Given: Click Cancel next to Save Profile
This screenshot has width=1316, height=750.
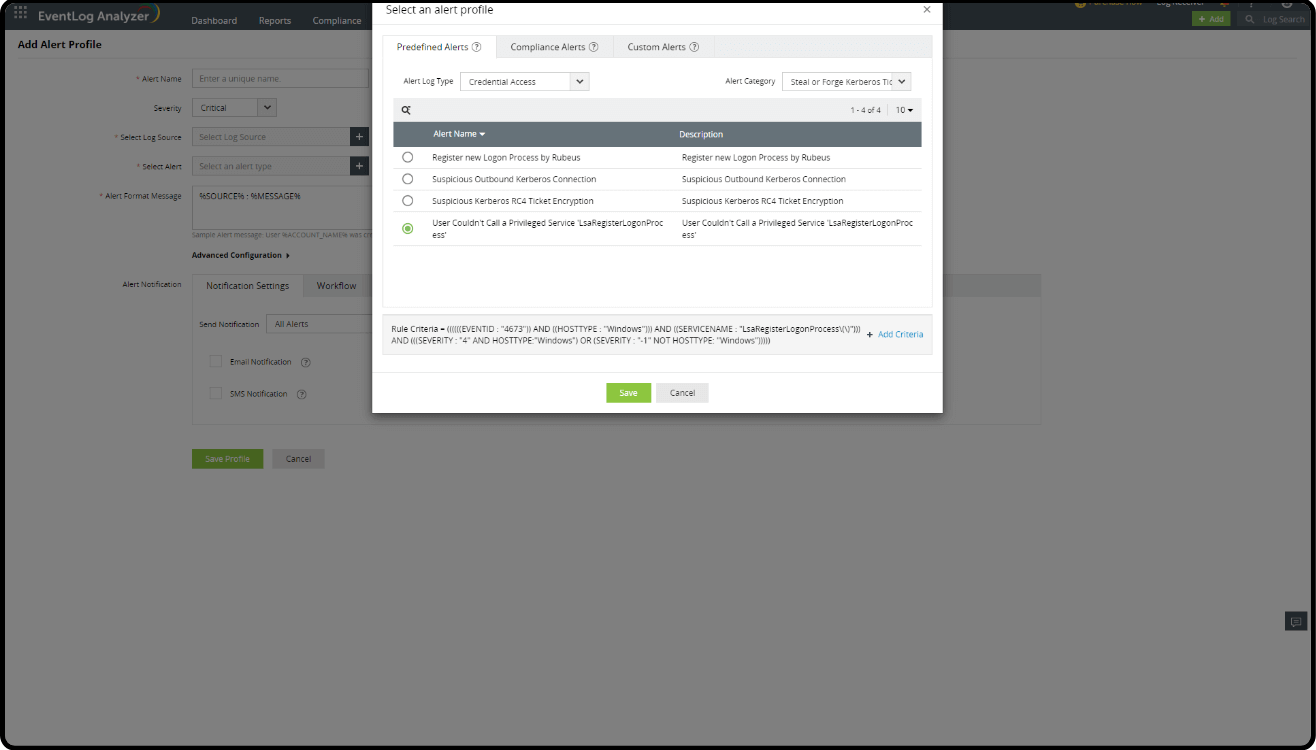Looking at the screenshot, I should pyautogui.click(x=298, y=459).
